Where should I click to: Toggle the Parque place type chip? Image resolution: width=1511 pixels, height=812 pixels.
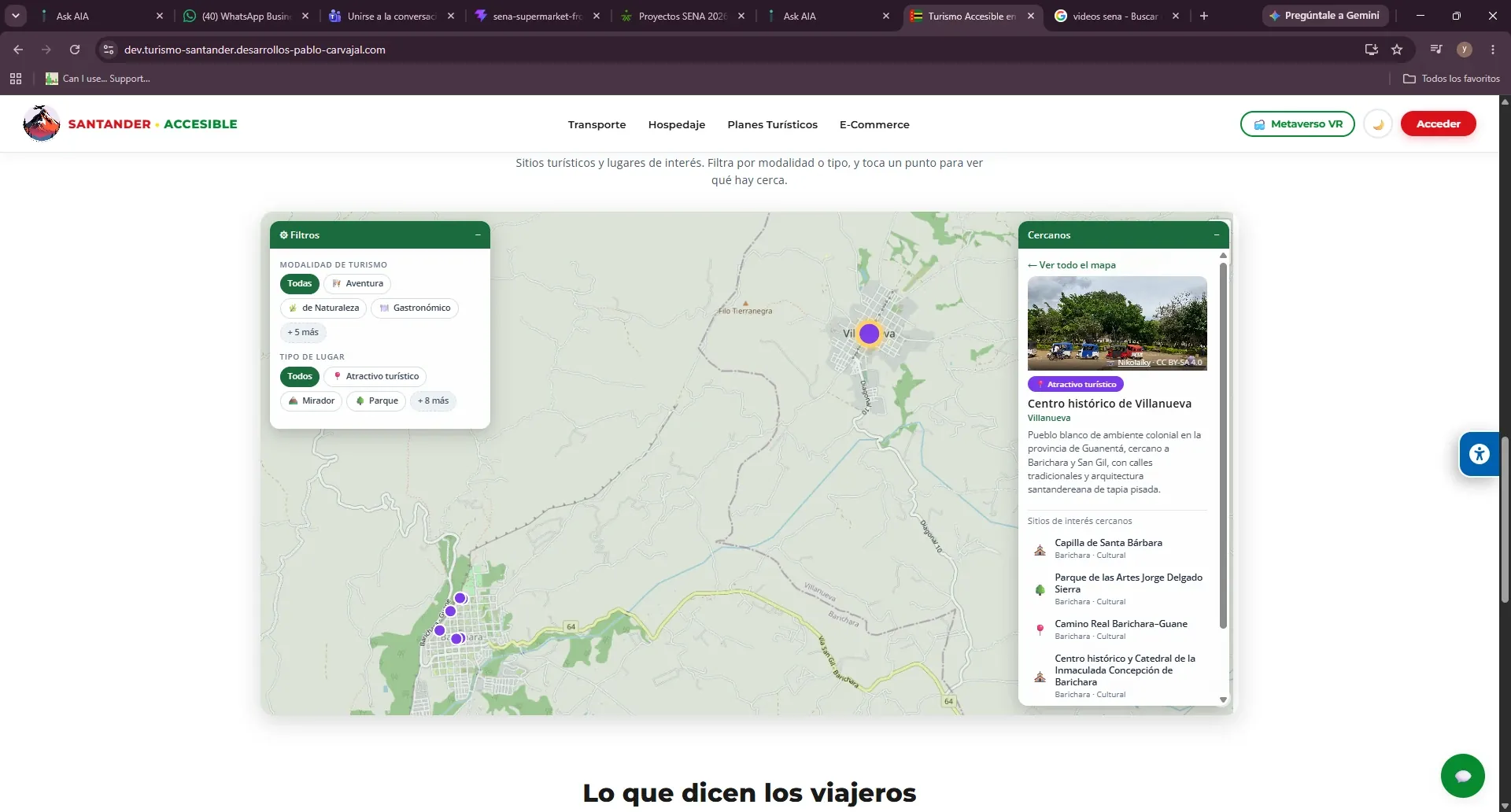(x=376, y=401)
